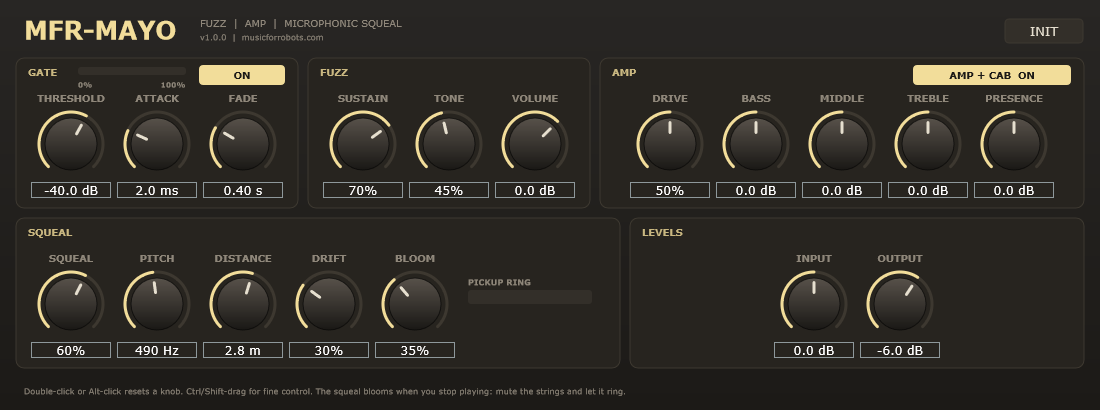Select the Input 0.0 dB value field
The image size is (1100, 410).
click(814, 350)
